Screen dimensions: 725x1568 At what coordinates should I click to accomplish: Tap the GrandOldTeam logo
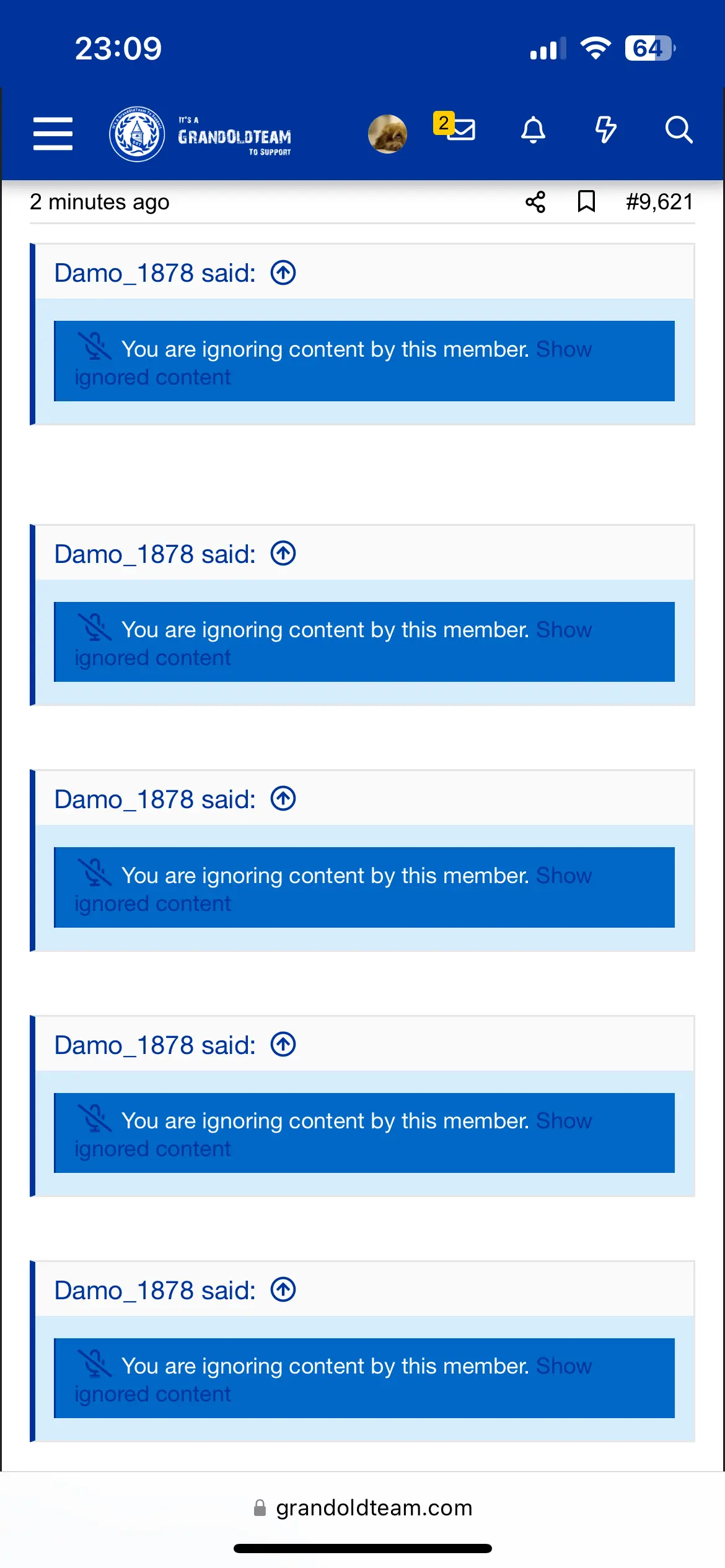coord(200,134)
